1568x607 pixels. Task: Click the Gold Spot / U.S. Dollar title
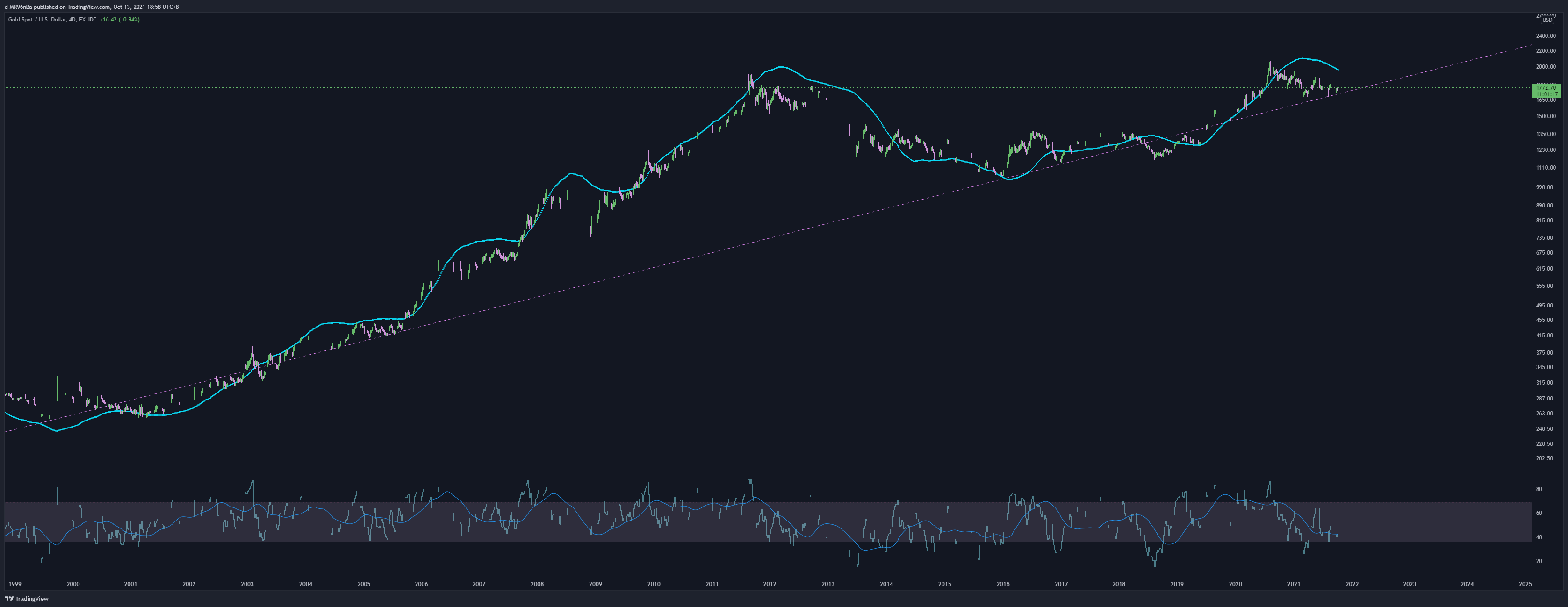pos(37,20)
